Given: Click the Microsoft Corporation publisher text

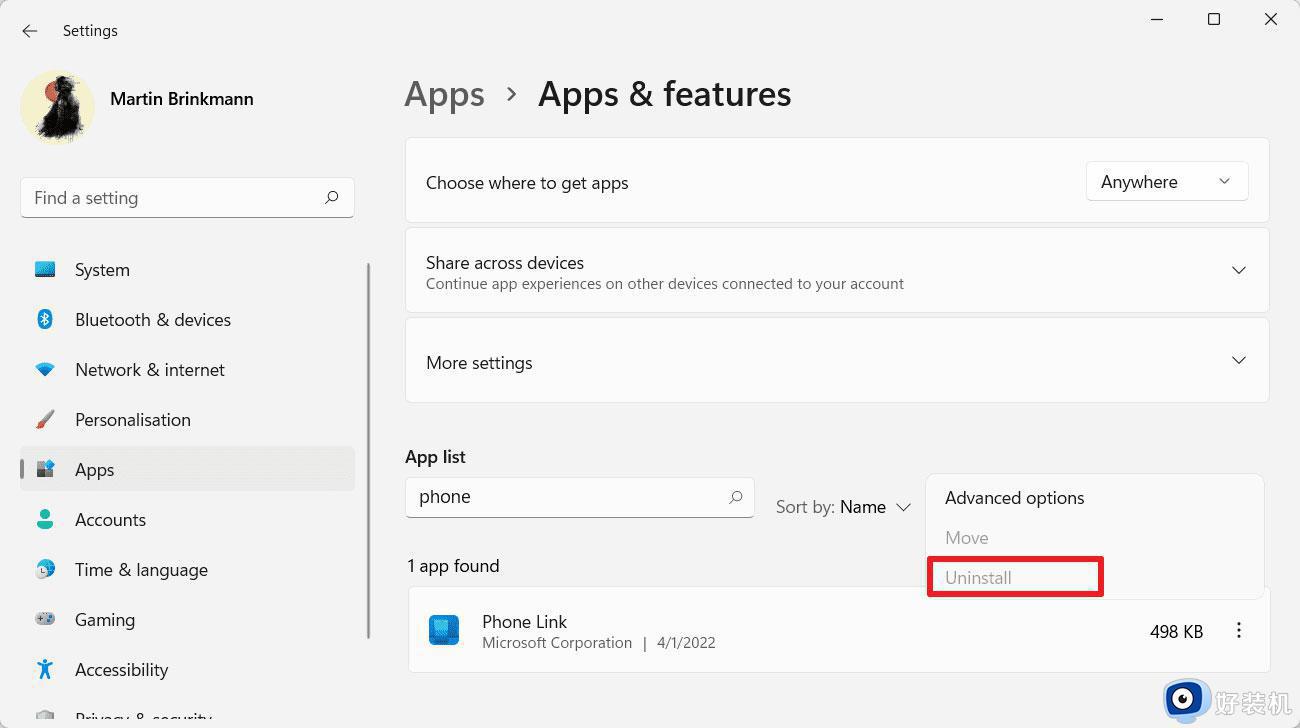Looking at the screenshot, I should pos(557,643).
